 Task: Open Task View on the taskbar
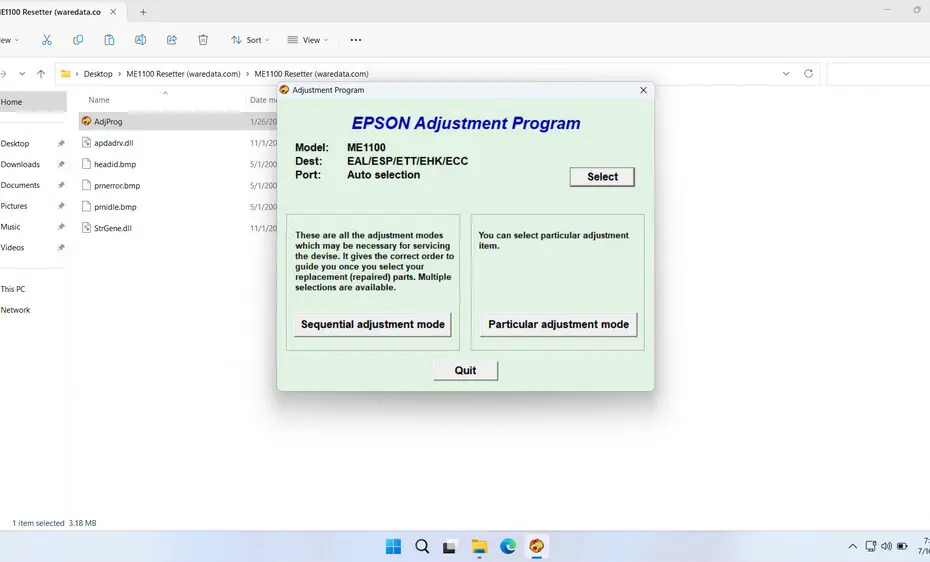point(450,546)
